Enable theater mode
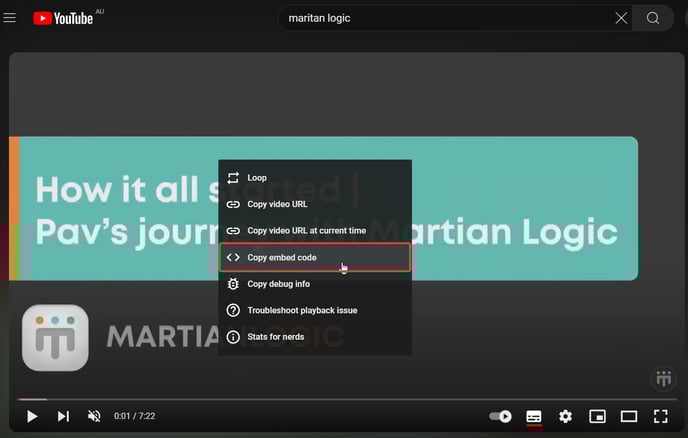The image size is (688, 438). point(629,416)
